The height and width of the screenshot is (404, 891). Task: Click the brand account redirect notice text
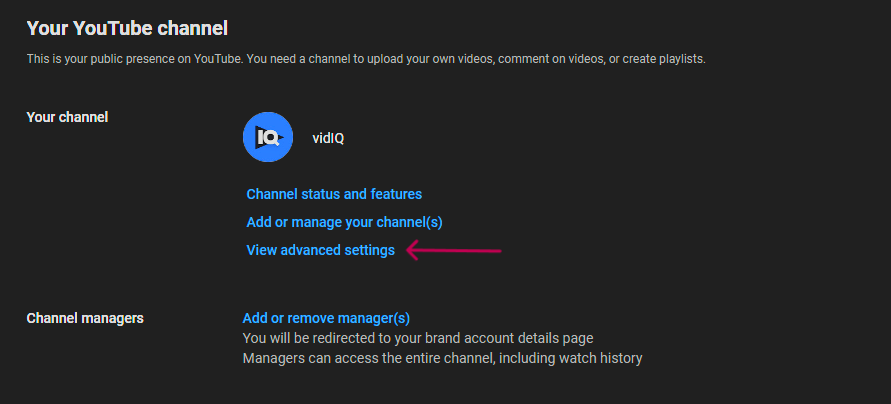tap(418, 338)
